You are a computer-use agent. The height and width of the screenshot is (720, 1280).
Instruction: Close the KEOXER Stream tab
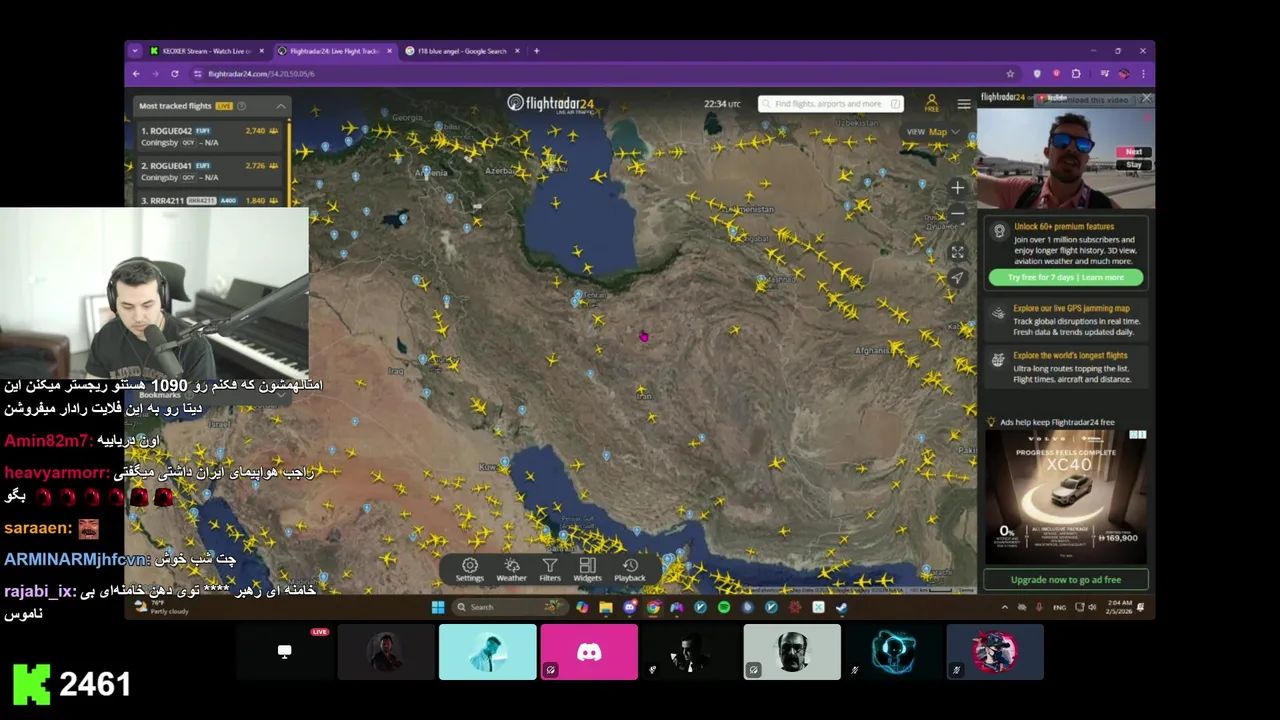[262, 51]
